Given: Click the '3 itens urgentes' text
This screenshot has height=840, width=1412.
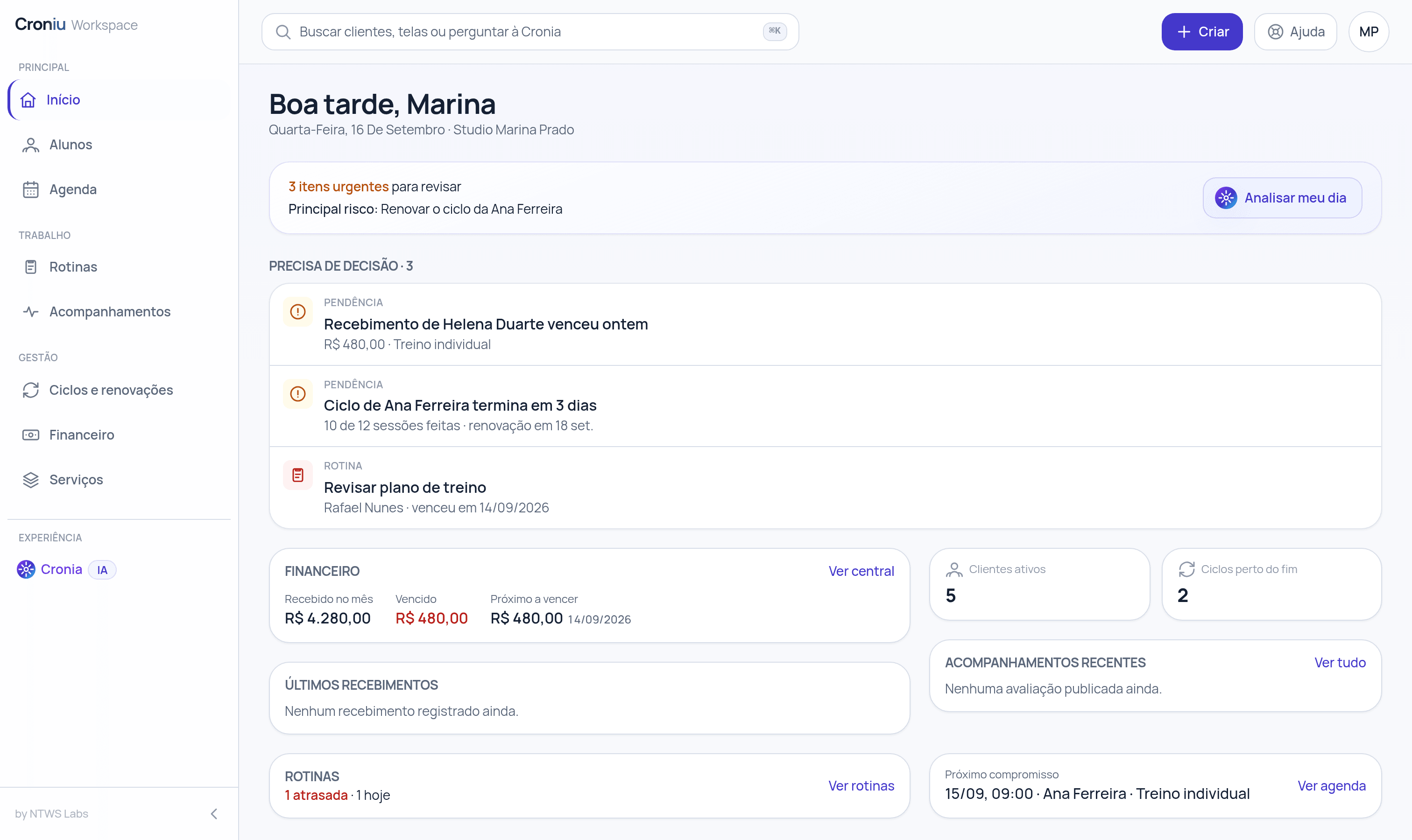Looking at the screenshot, I should click(x=338, y=187).
